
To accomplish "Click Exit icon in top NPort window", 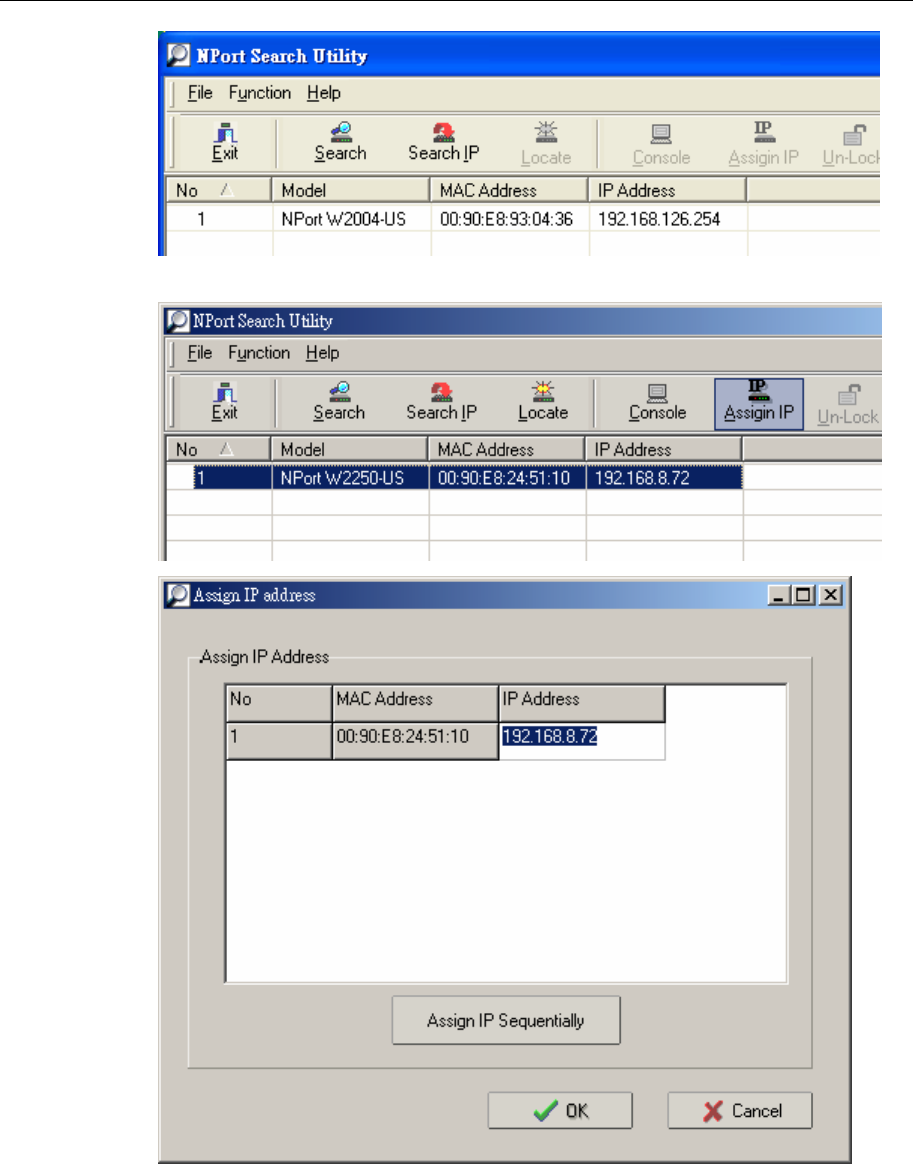I will pos(225,143).
